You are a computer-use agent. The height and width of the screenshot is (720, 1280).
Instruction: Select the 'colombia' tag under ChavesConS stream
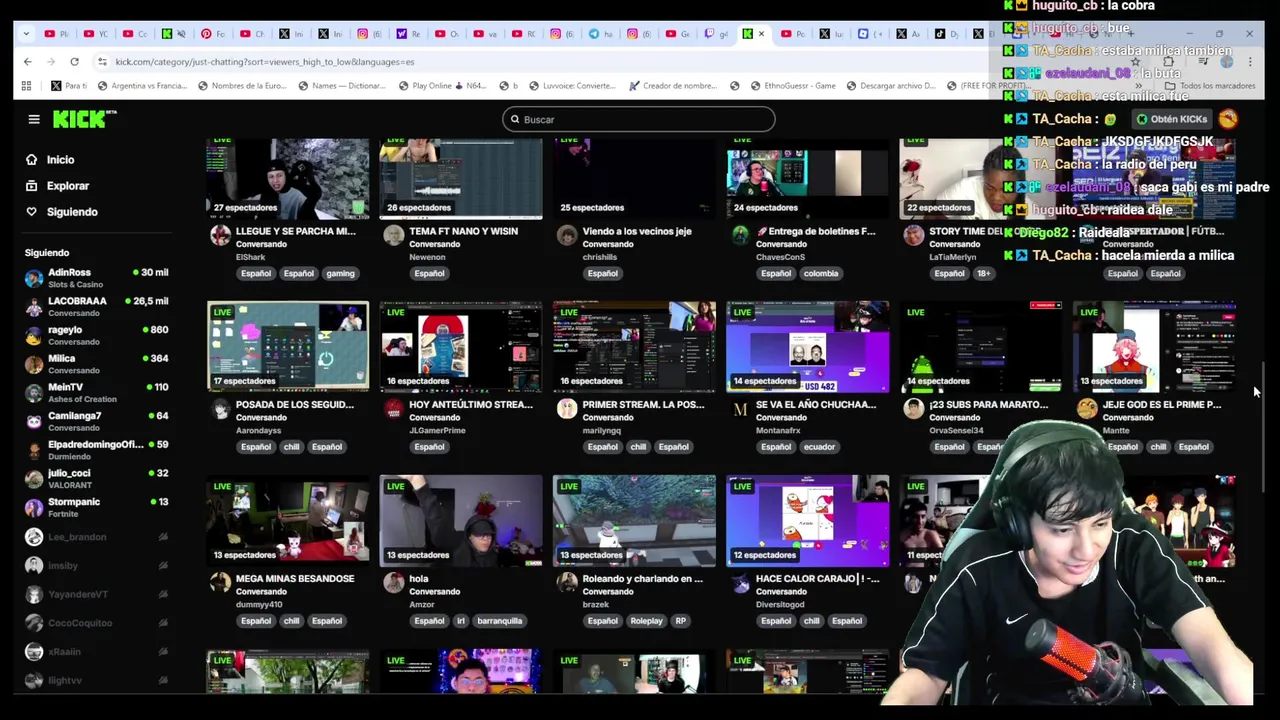[821, 273]
